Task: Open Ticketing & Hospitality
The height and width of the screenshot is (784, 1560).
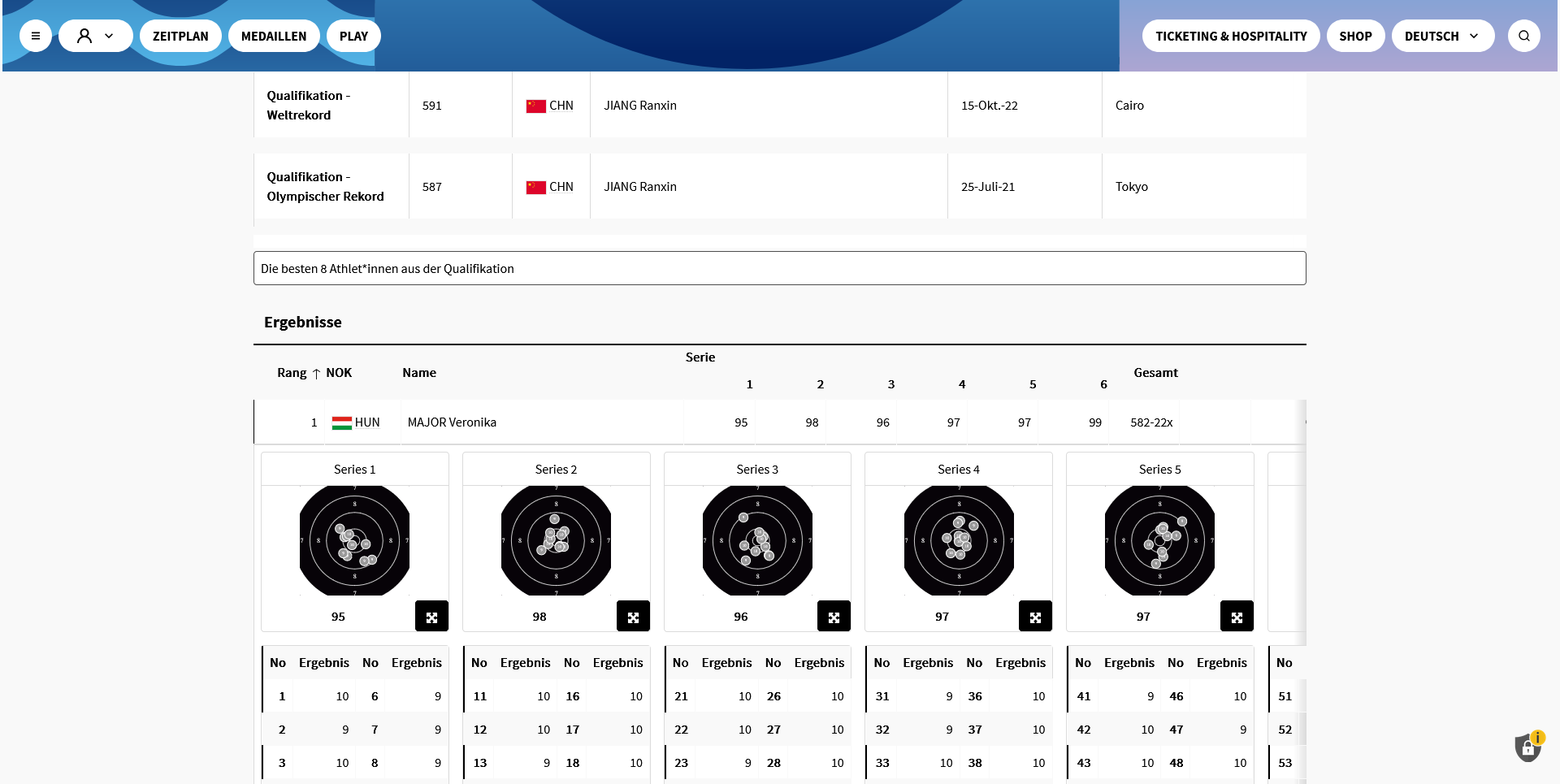Action: (1230, 36)
